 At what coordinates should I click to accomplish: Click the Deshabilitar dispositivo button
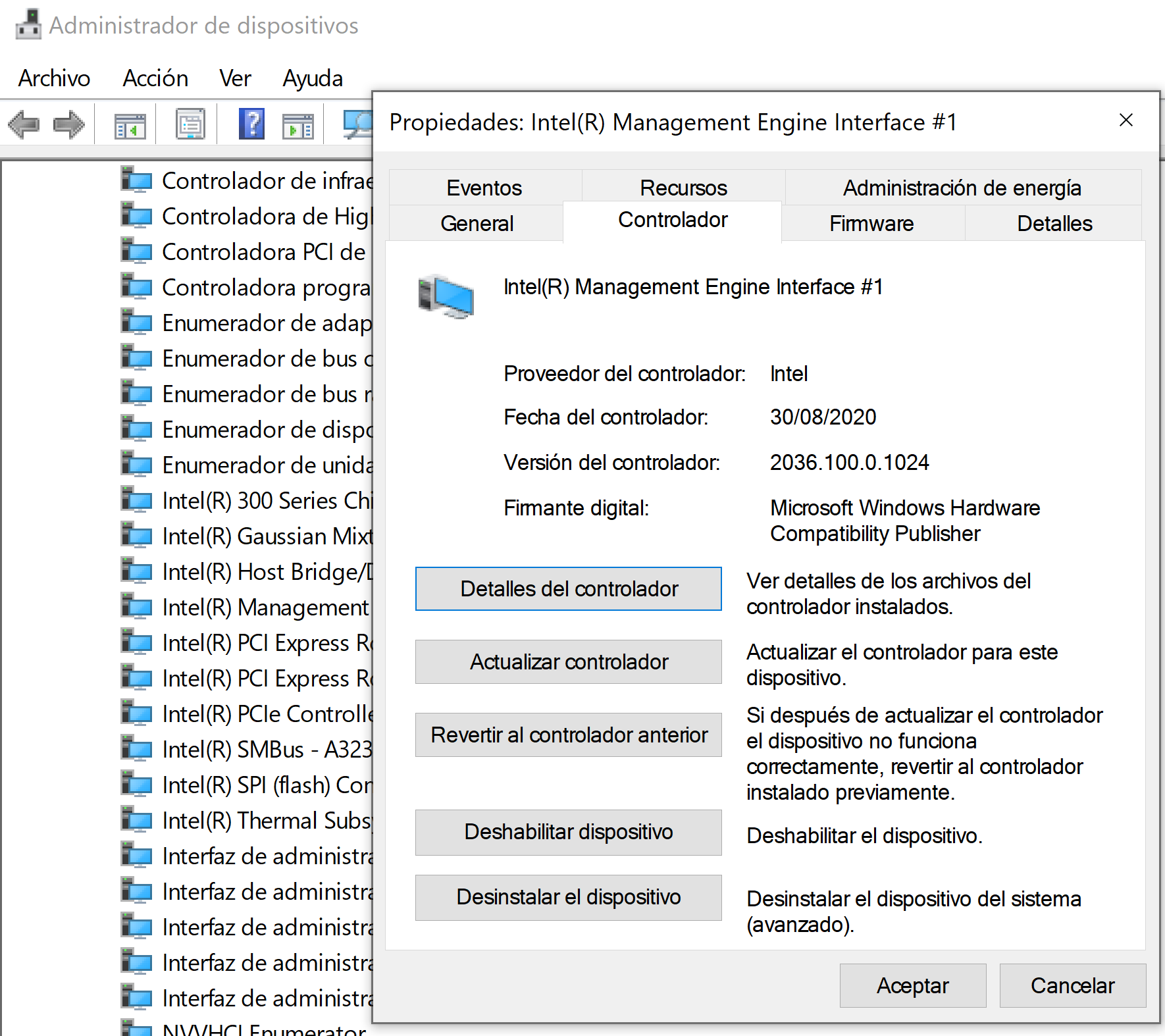click(x=569, y=832)
